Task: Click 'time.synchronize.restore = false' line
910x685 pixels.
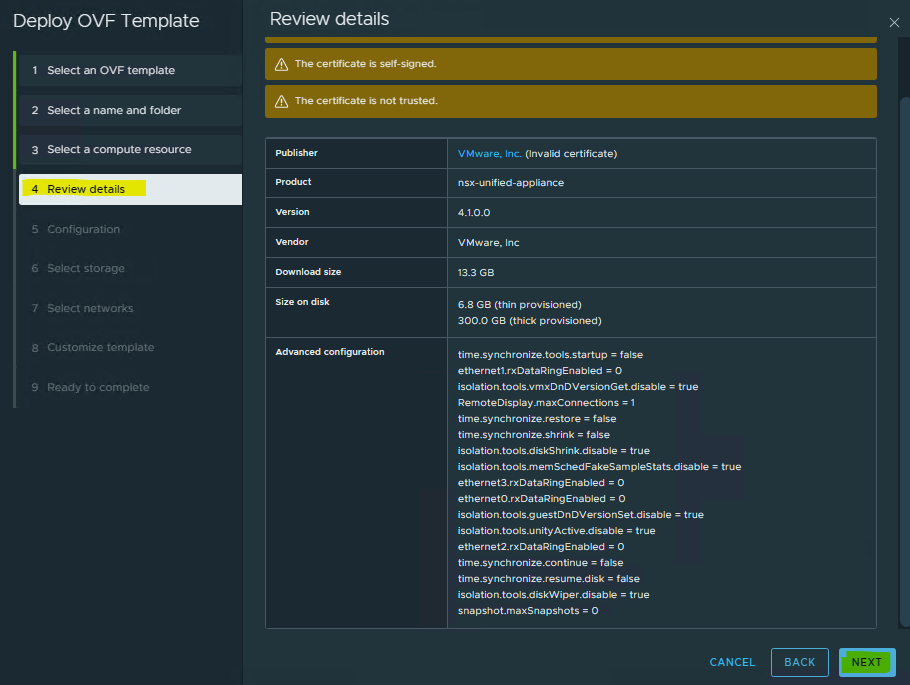Action: pos(537,419)
